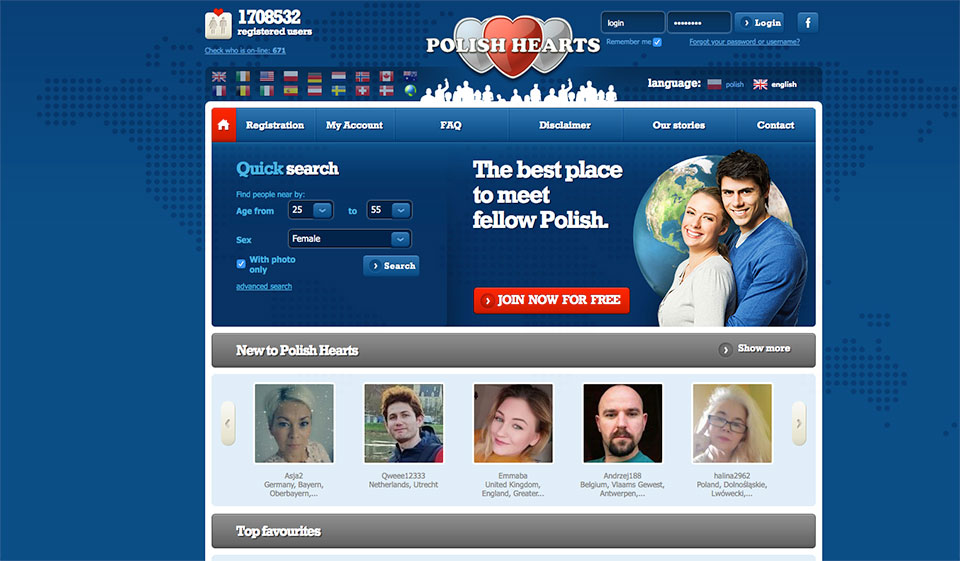The height and width of the screenshot is (561, 960).
Task: Click the red Home icon in navigation bar
Action: click(x=224, y=125)
